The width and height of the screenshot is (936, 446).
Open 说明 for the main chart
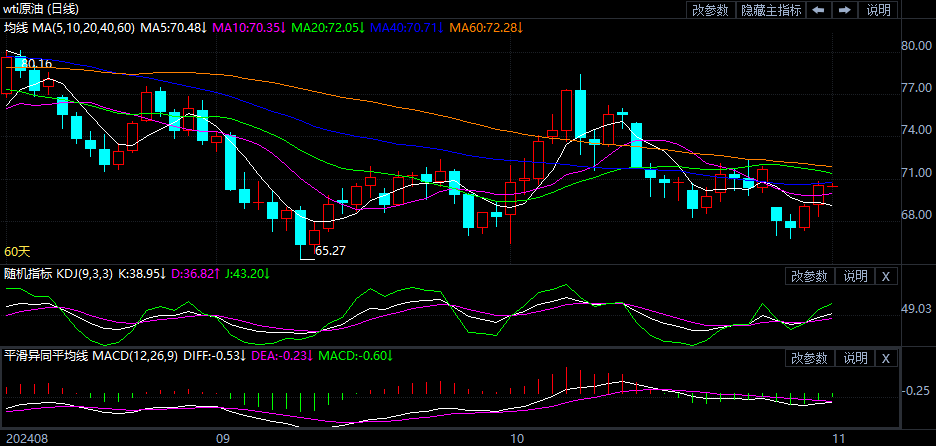(x=878, y=10)
